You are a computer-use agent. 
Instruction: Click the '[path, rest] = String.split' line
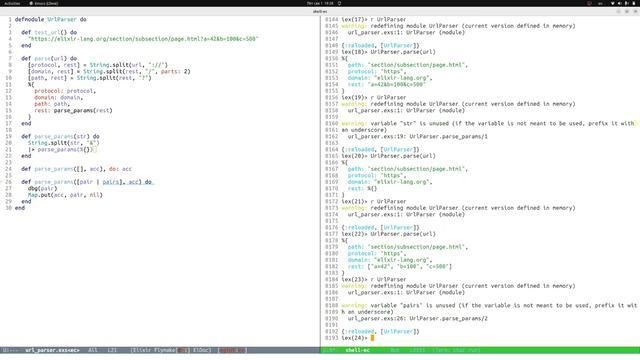(x=89, y=78)
